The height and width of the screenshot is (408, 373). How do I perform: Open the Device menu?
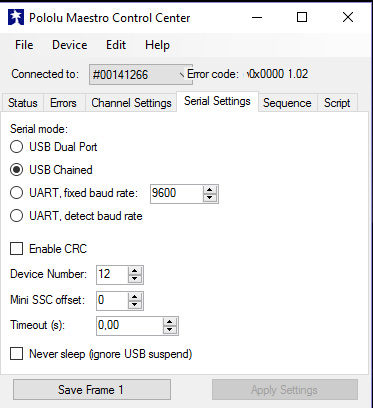(70, 45)
